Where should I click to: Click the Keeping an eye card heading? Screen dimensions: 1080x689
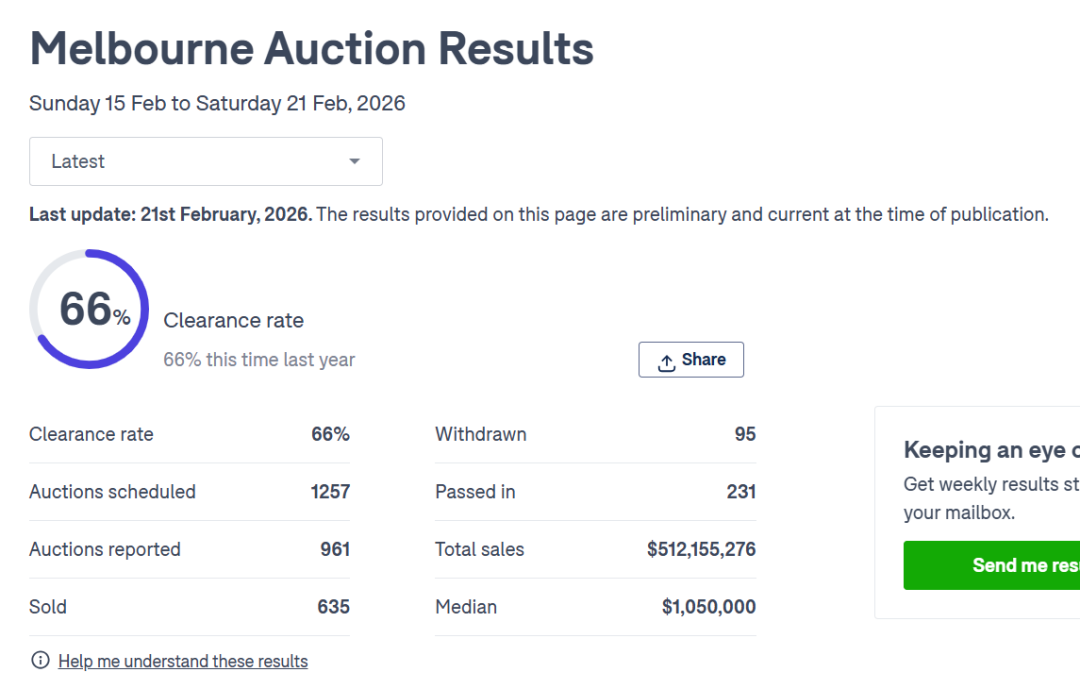[991, 450]
